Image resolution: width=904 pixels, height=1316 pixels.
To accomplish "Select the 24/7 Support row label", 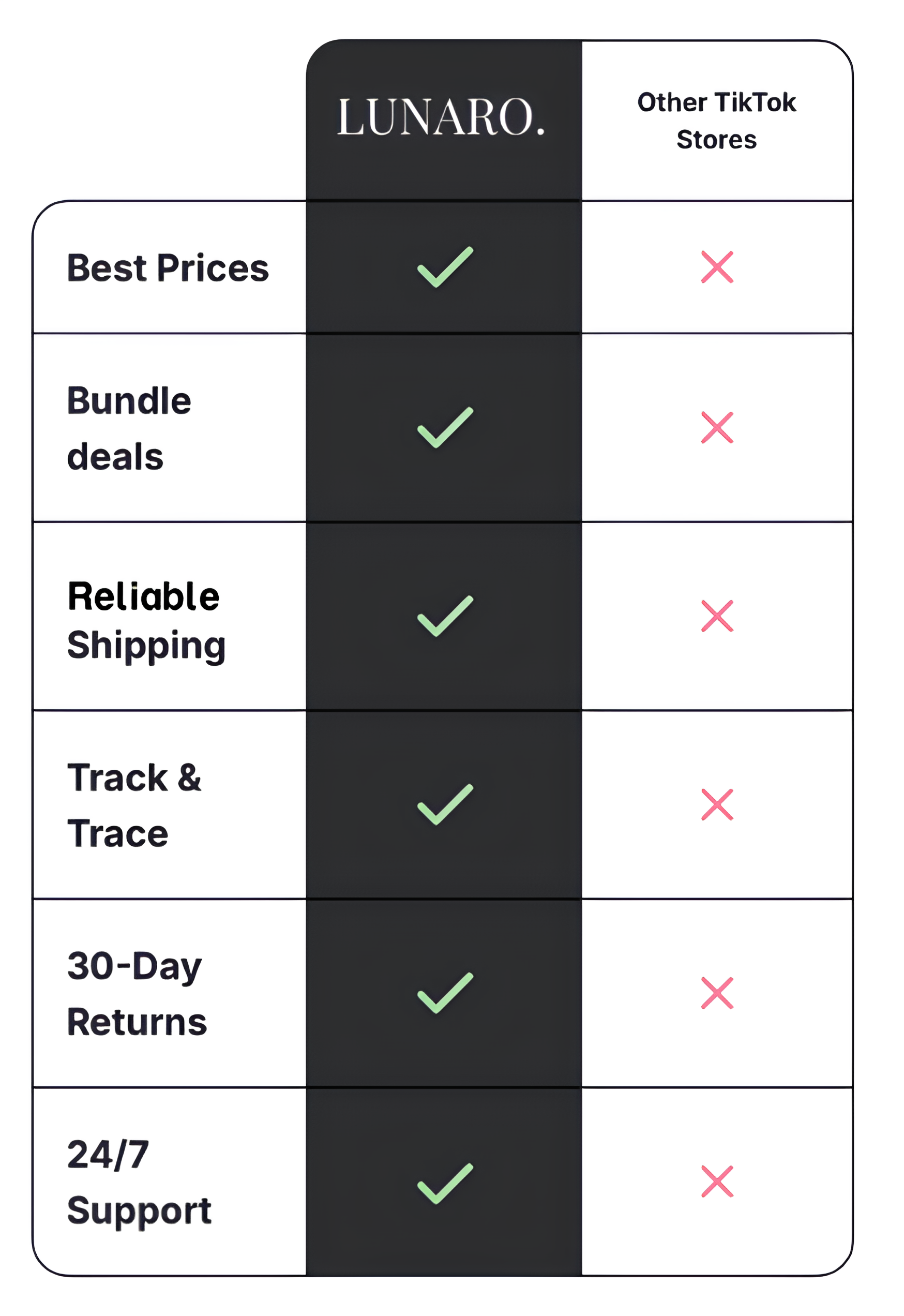I will click(139, 1183).
